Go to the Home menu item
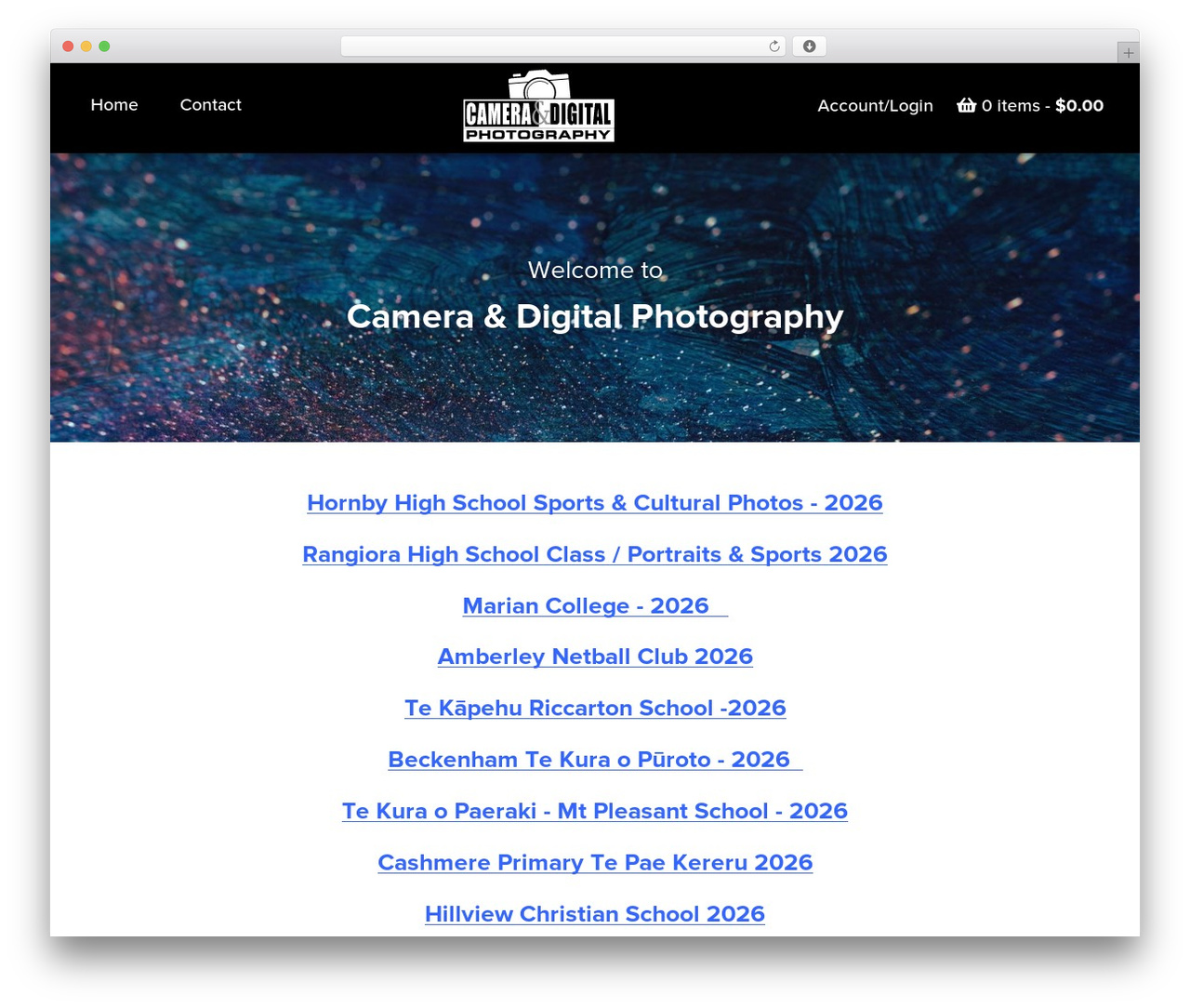Viewport: 1190px width, 1008px height. point(114,105)
